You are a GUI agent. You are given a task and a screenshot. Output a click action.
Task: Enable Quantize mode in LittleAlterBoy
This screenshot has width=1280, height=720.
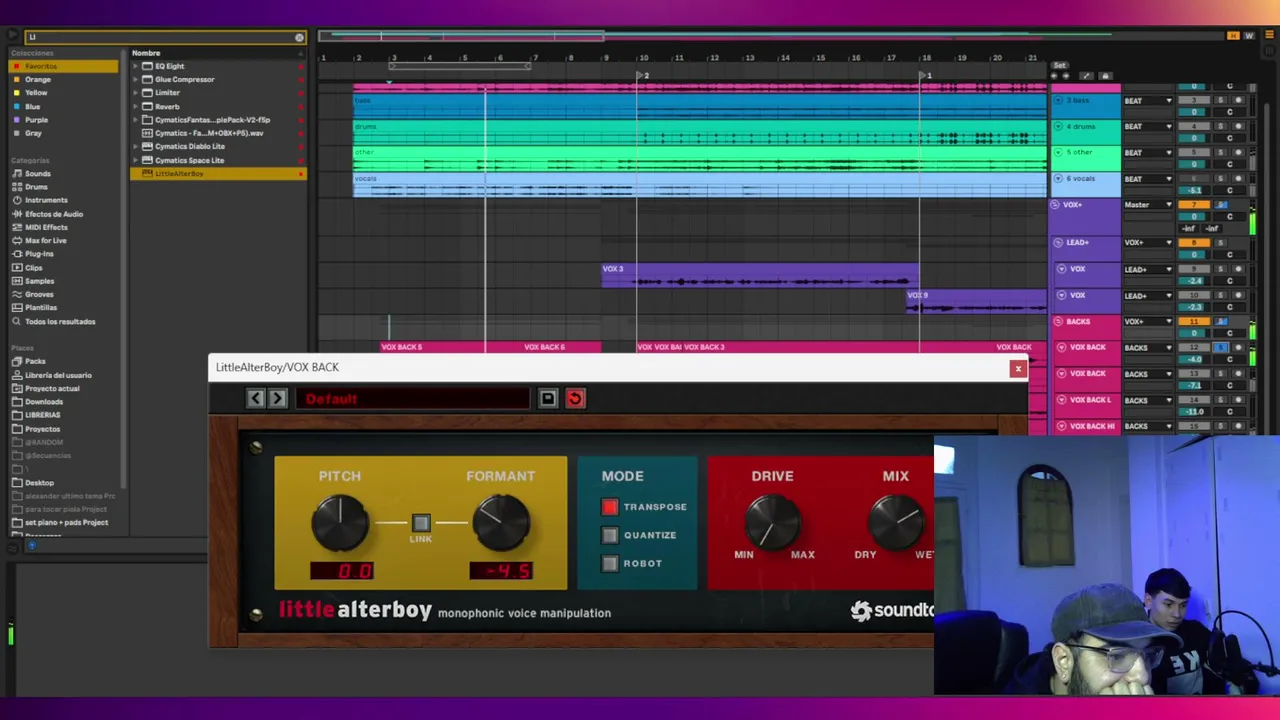pos(610,535)
